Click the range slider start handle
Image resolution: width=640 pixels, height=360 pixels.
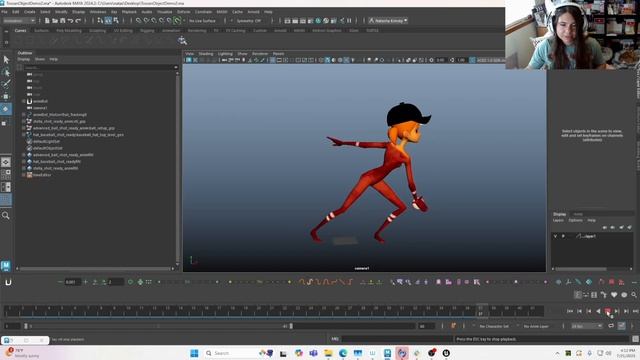click(x=26, y=326)
